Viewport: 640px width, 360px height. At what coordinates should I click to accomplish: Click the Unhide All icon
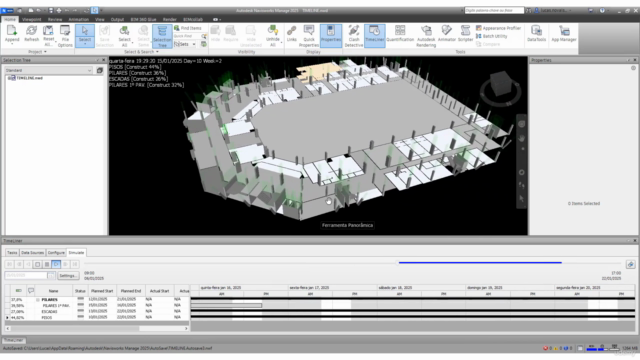[x=273, y=36]
